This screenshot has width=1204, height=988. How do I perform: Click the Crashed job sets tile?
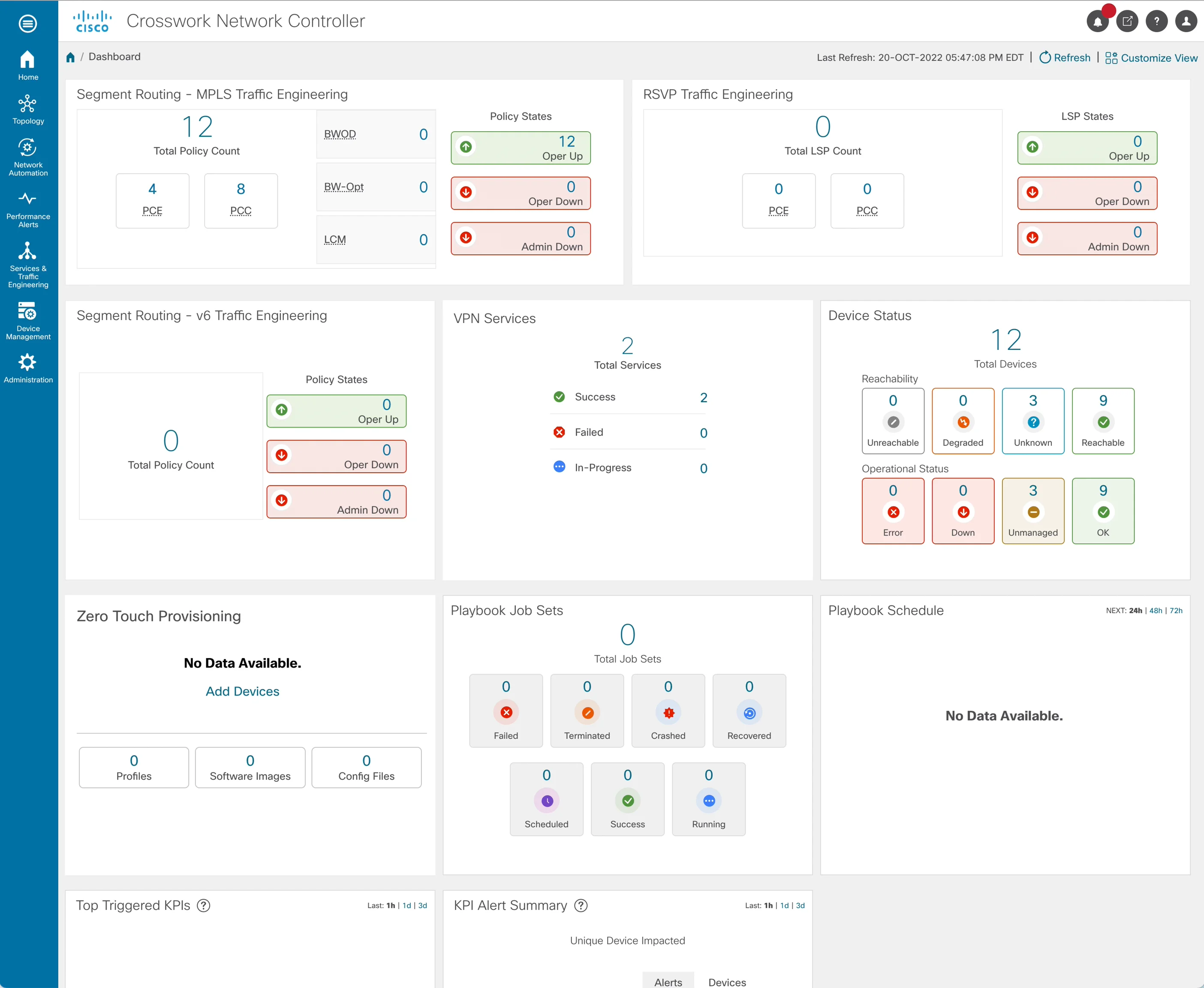pos(668,711)
